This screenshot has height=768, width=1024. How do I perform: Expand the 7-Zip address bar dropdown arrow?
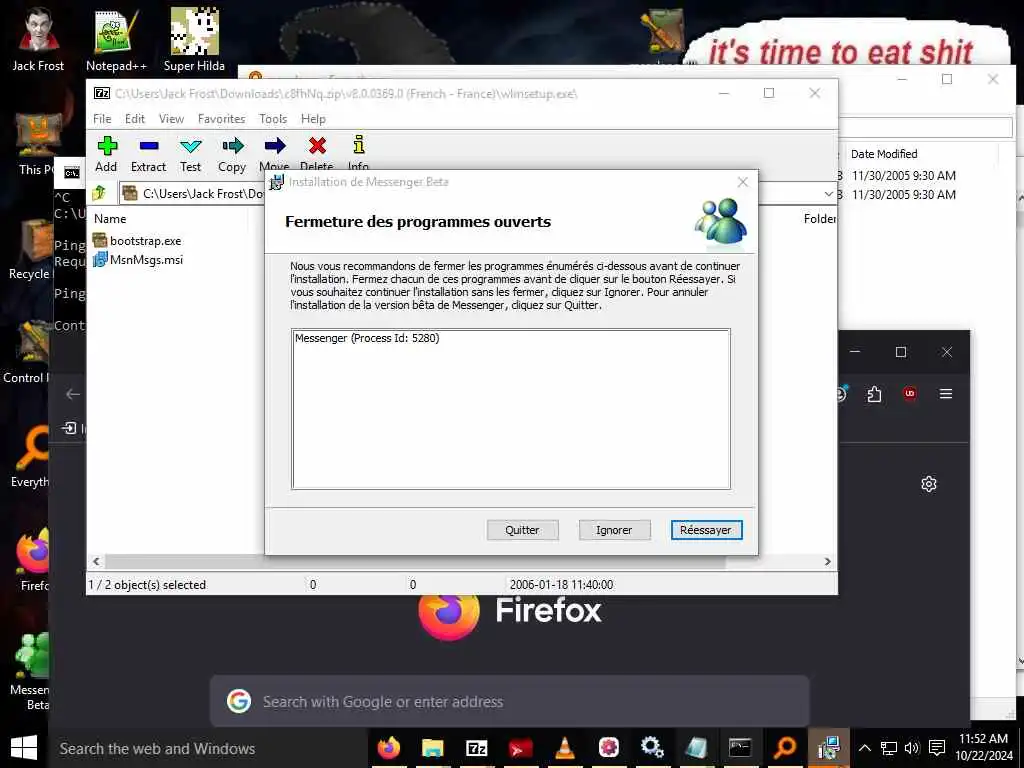click(x=828, y=194)
